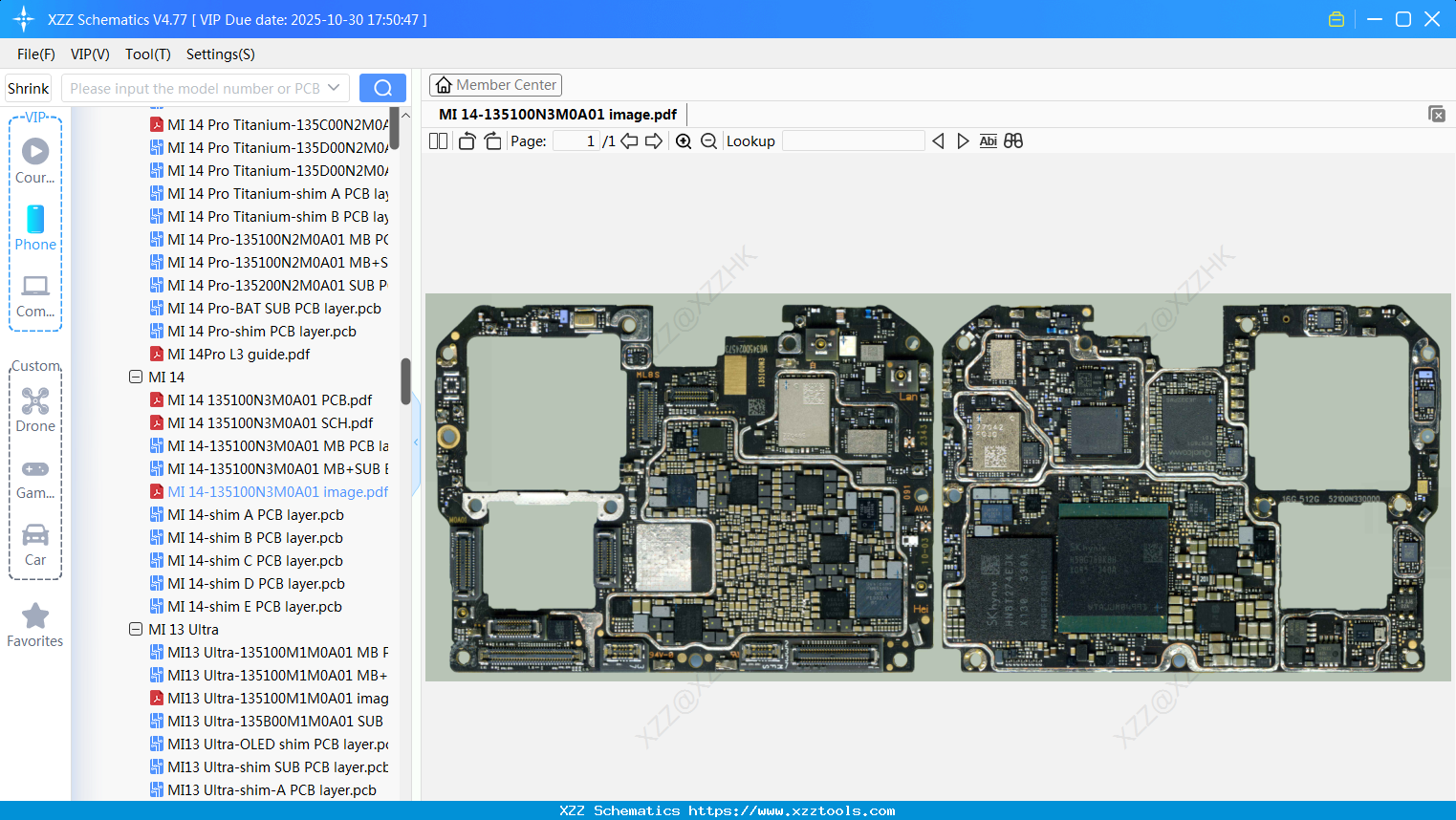The width and height of the screenshot is (1456, 820).
Task: Navigate to next page with forward arrow
Action: [653, 140]
